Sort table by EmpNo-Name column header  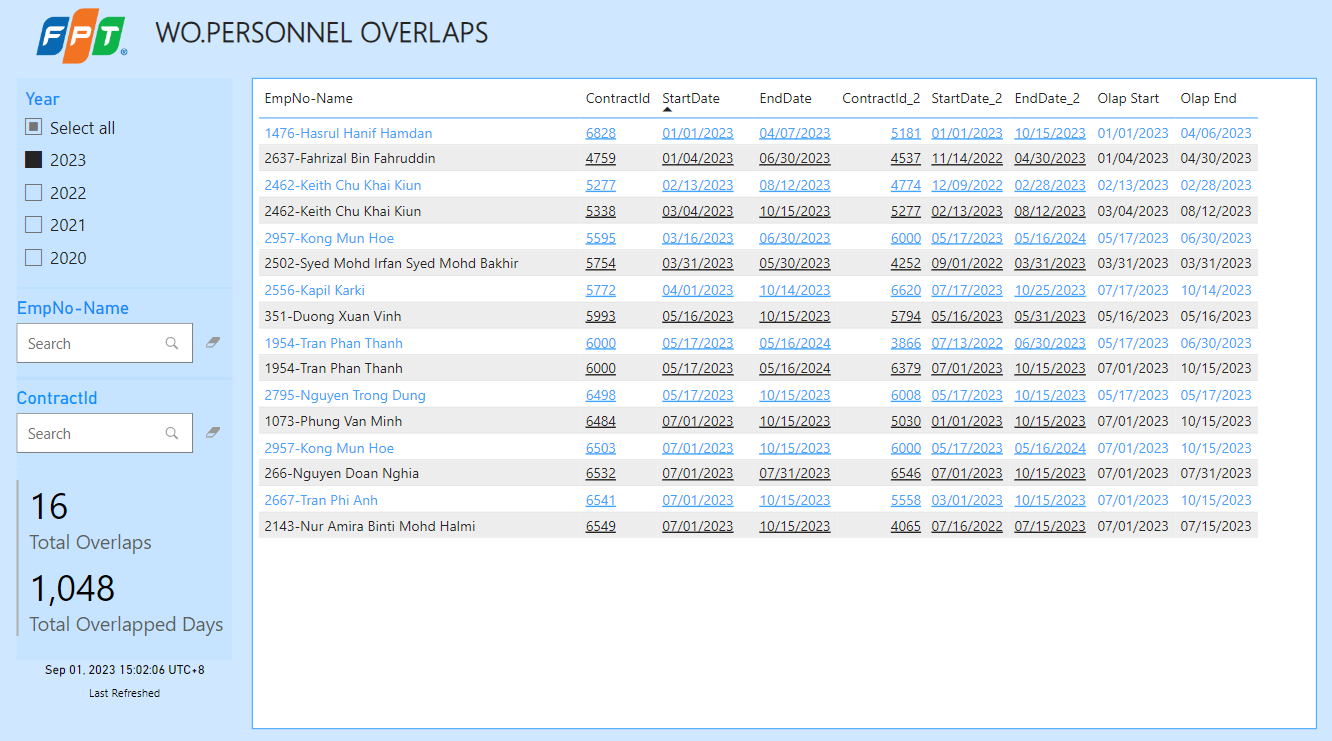(308, 98)
